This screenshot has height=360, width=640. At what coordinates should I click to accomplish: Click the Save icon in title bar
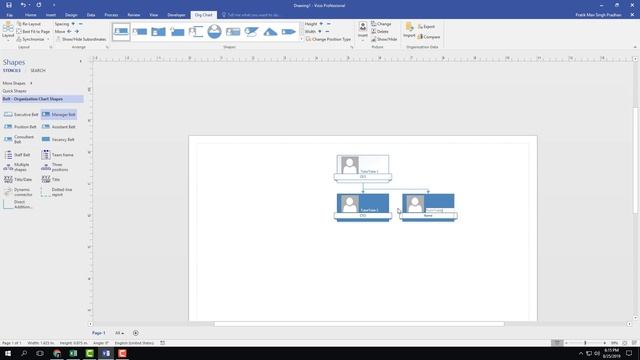(x=9, y=5)
